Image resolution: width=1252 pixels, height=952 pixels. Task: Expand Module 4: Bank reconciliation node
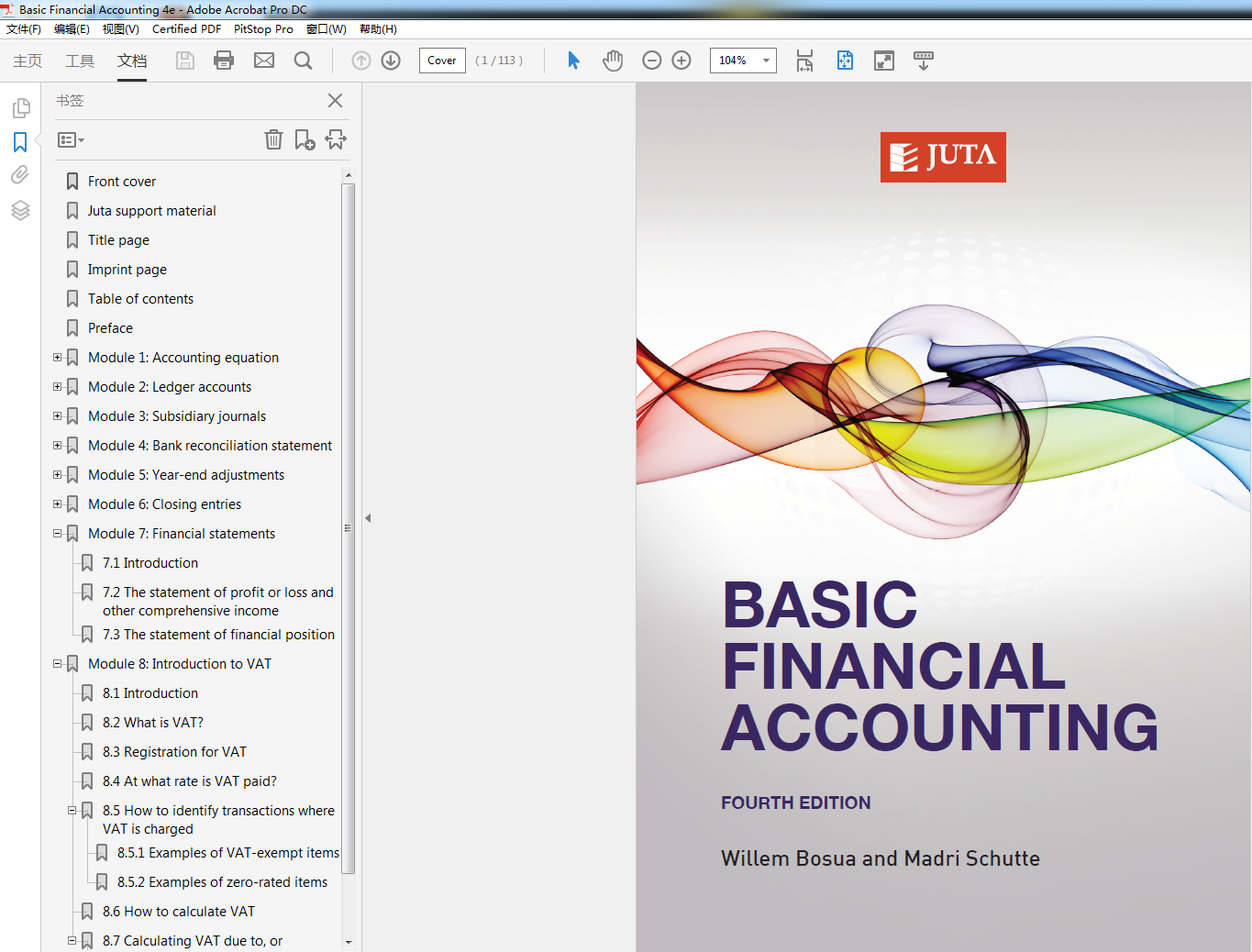pyautogui.click(x=58, y=446)
